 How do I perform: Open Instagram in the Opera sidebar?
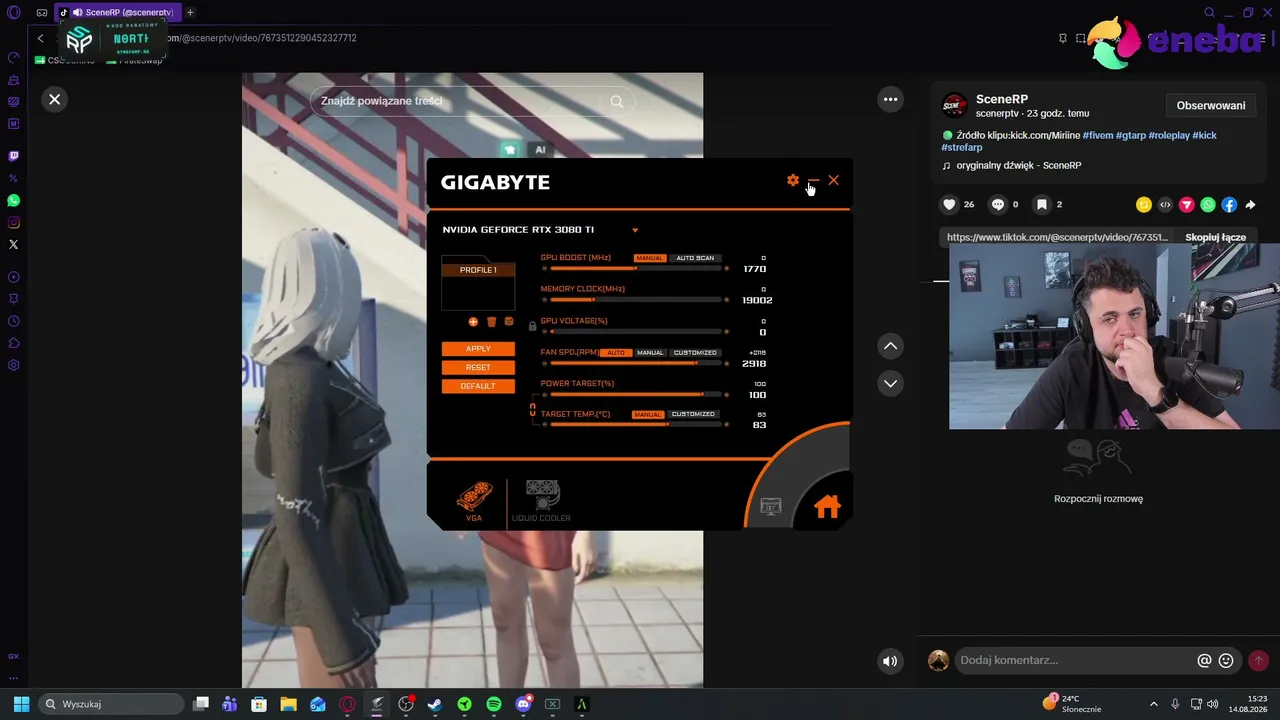point(14,222)
